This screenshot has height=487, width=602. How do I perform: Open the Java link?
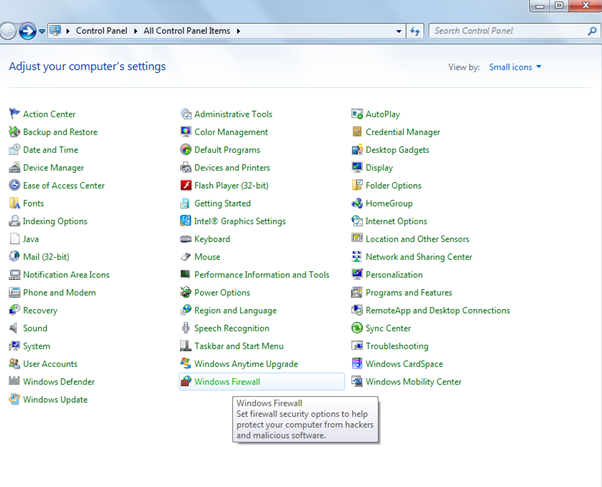31,239
